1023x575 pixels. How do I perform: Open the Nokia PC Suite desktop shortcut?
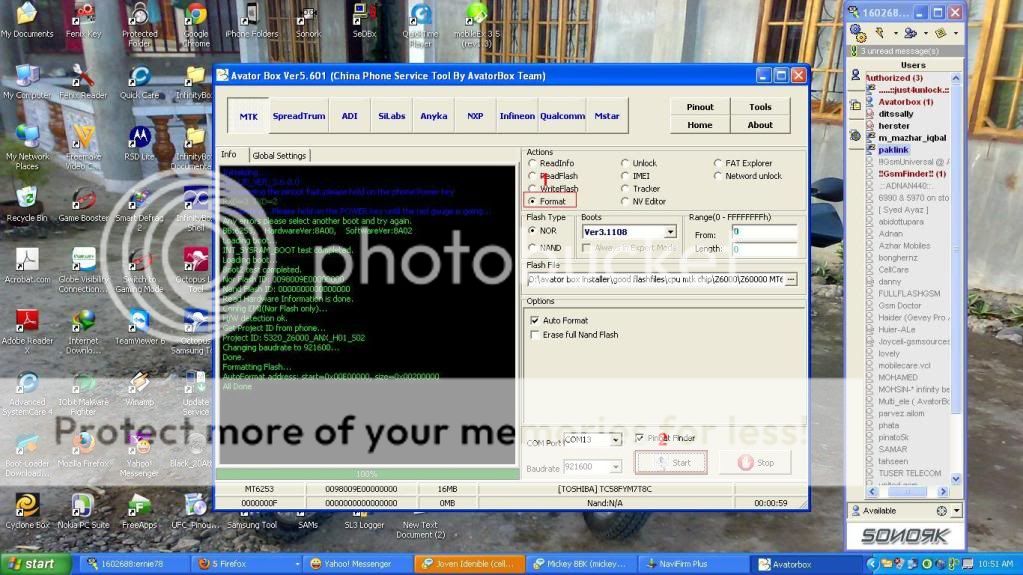[x=83, y=505]
